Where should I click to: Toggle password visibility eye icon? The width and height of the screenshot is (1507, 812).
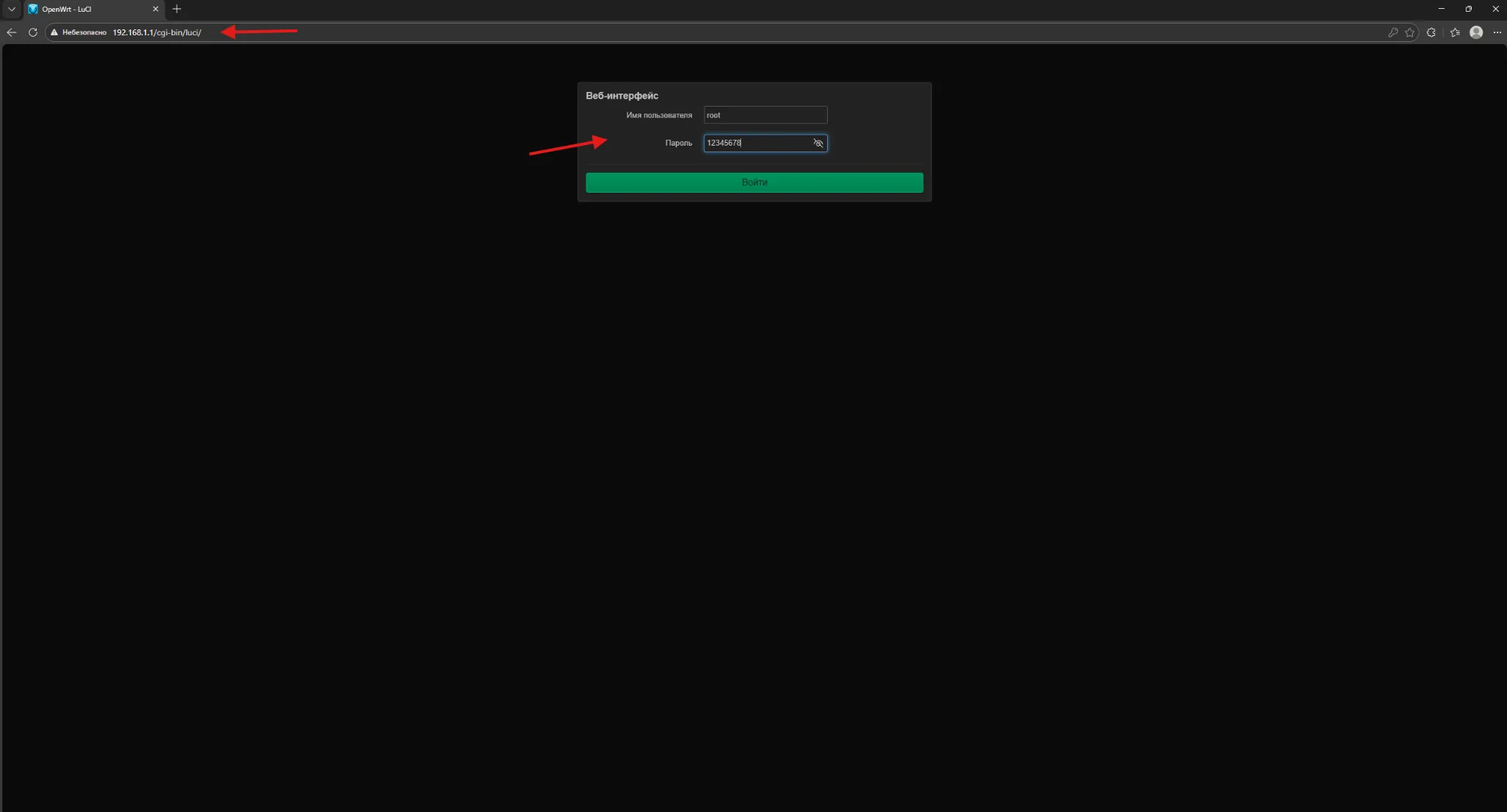(818, 143)
